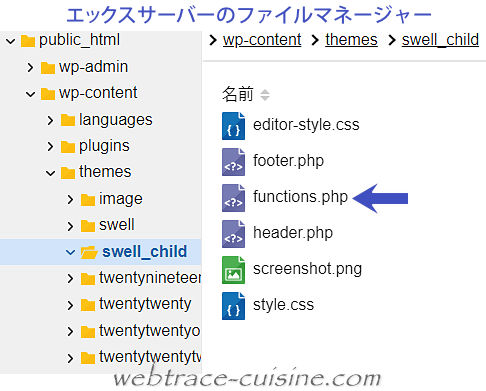
Task: Open wp-content breadcrumb link
Action: click(262, 40)
